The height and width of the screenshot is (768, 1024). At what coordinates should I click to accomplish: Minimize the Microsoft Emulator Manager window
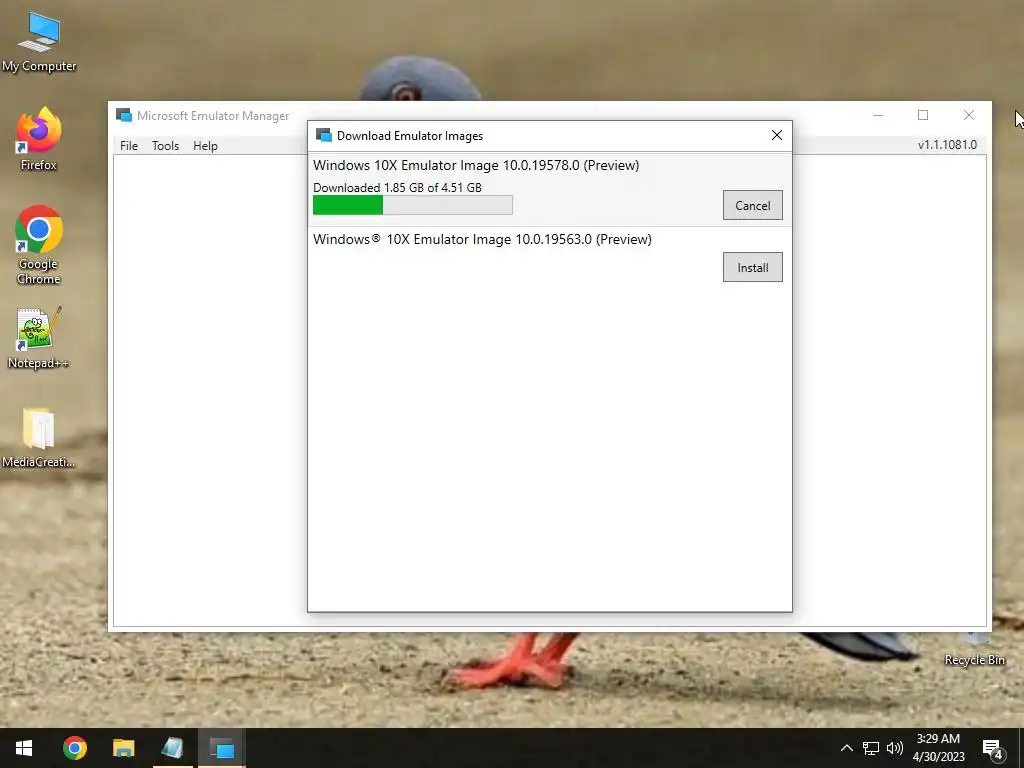(878, 116)
